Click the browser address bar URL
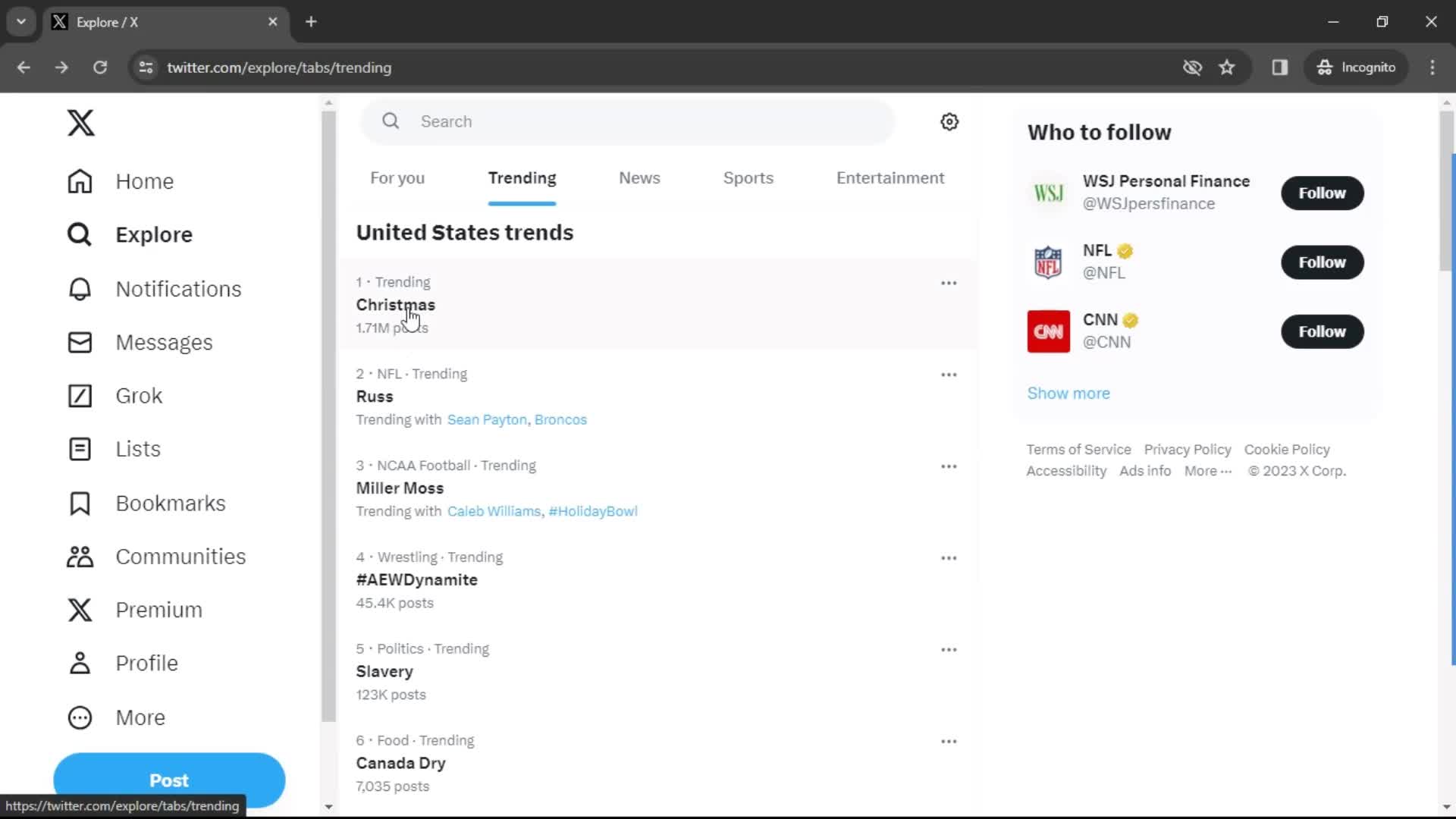 point(279,67)
